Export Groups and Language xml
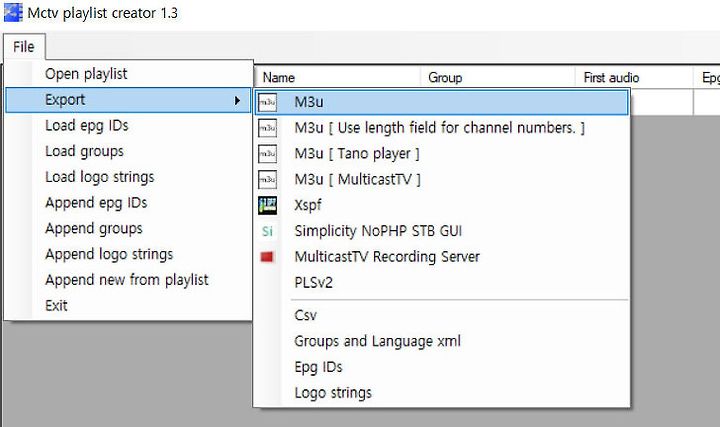Viewport: 720px width, 427px height. [442, 341]
